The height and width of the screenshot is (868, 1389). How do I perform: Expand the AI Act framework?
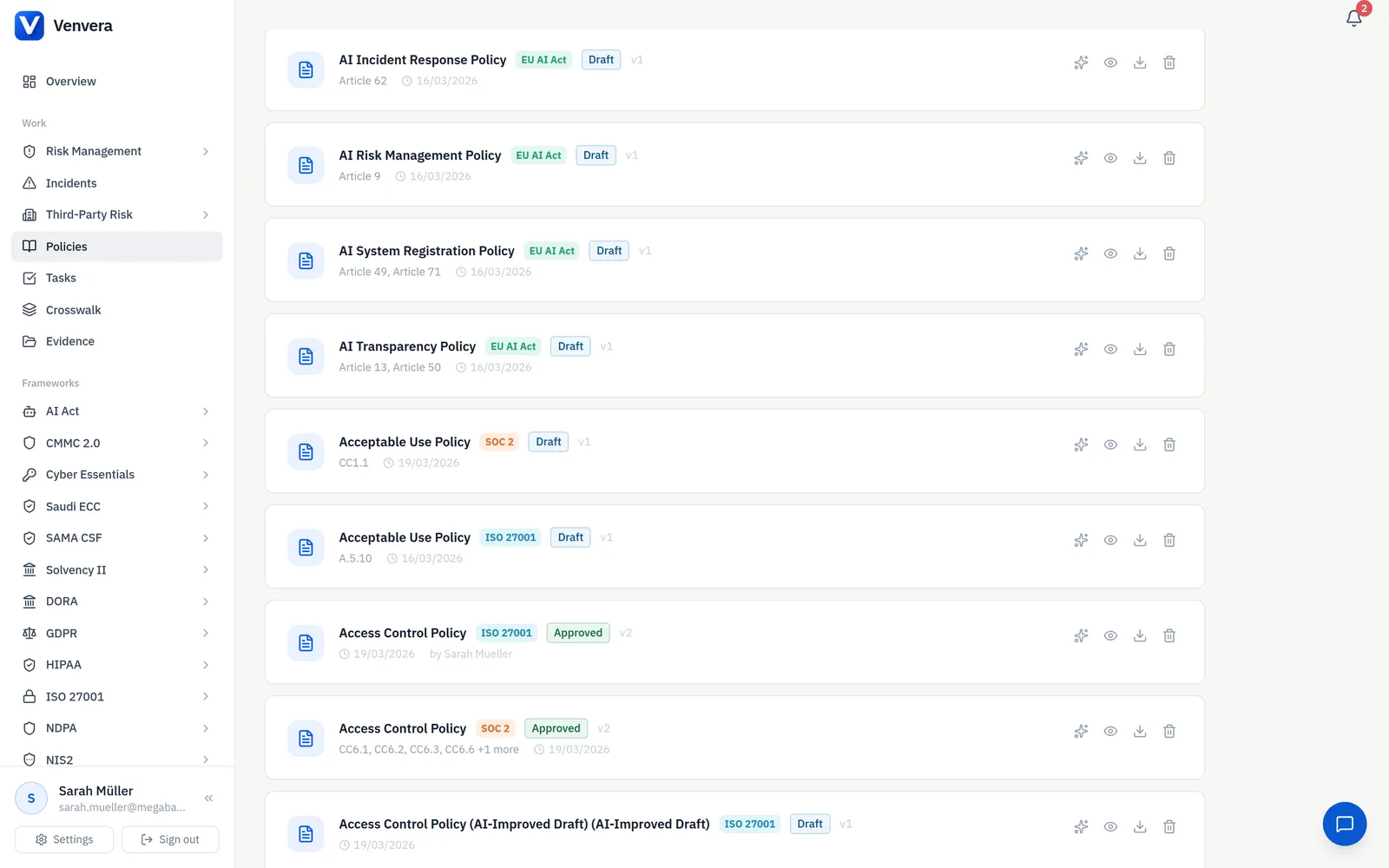click(x=206, y=411)
